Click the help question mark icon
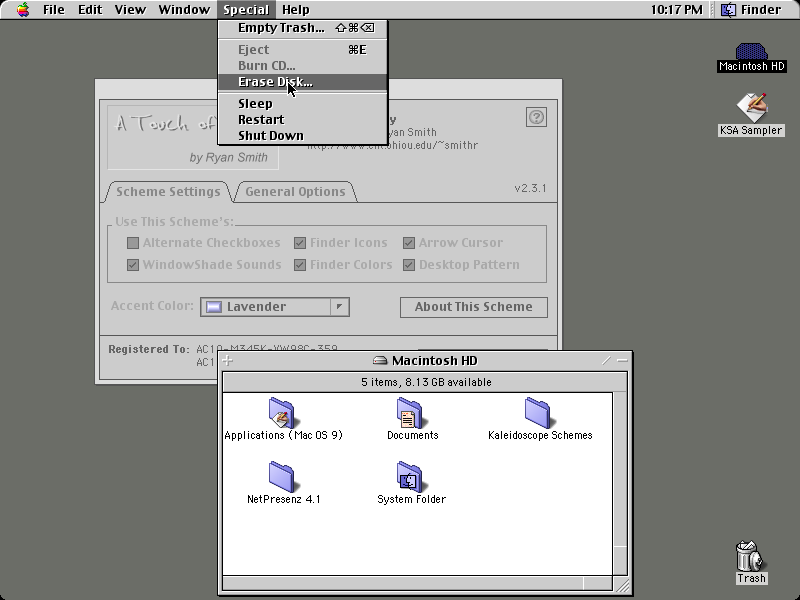Viewport: 800px width, 600px height. (536, 117)
